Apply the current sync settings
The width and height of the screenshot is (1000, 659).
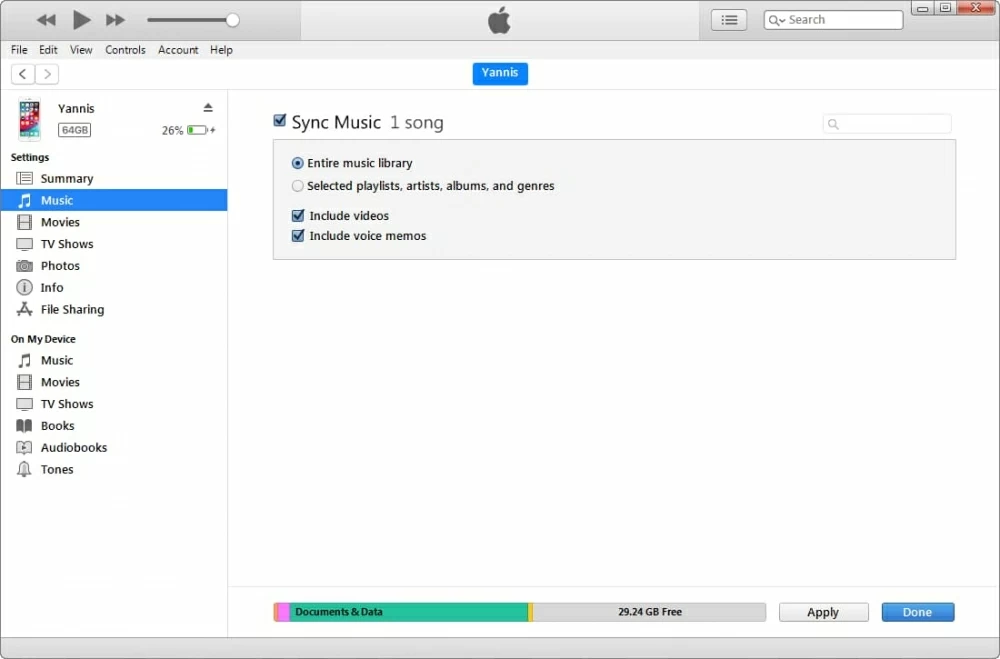tap(823, 611)
